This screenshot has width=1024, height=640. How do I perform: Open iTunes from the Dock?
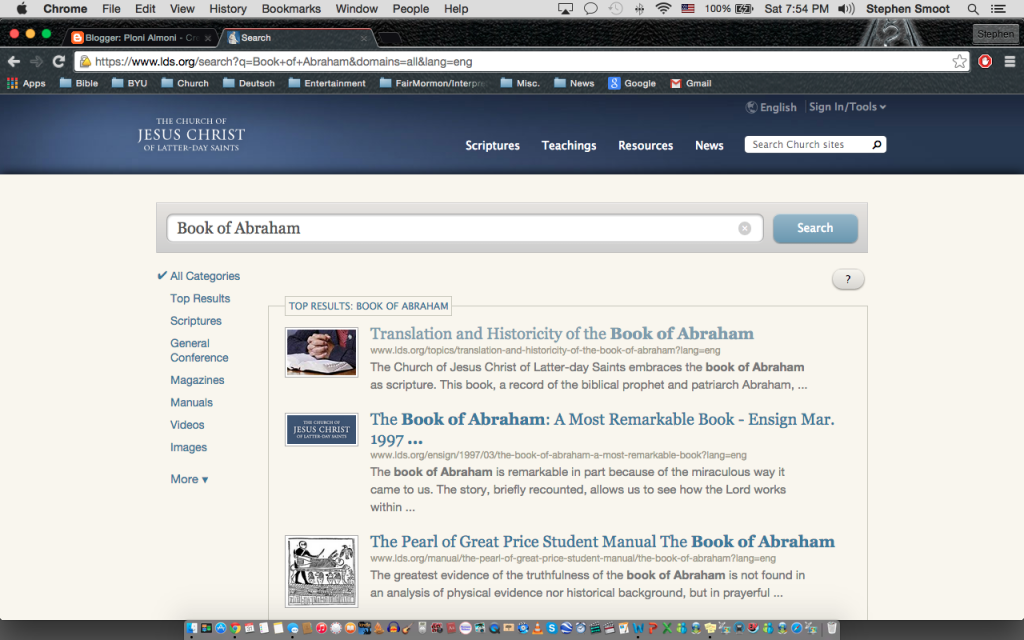click(321, 628)
